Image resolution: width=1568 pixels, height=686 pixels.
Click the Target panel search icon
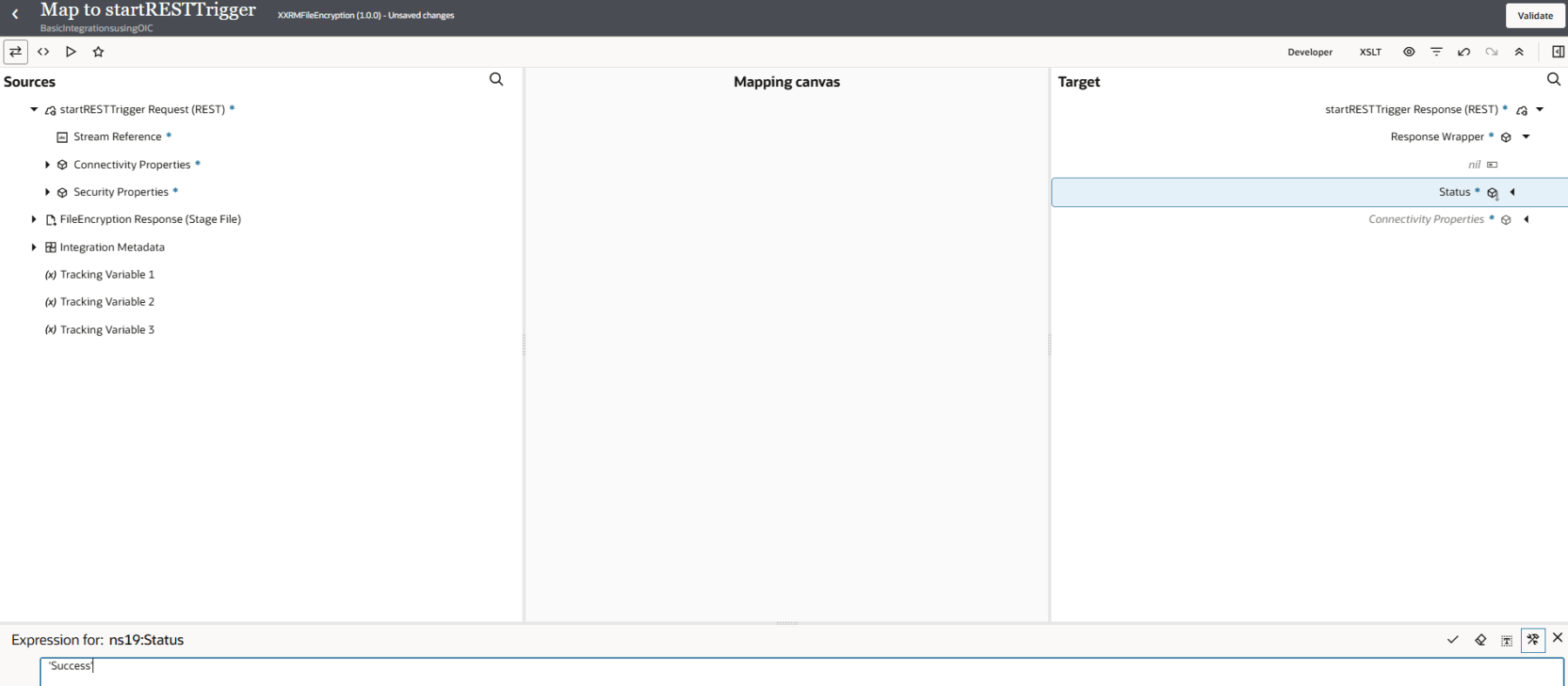(x=1553, y=80)
